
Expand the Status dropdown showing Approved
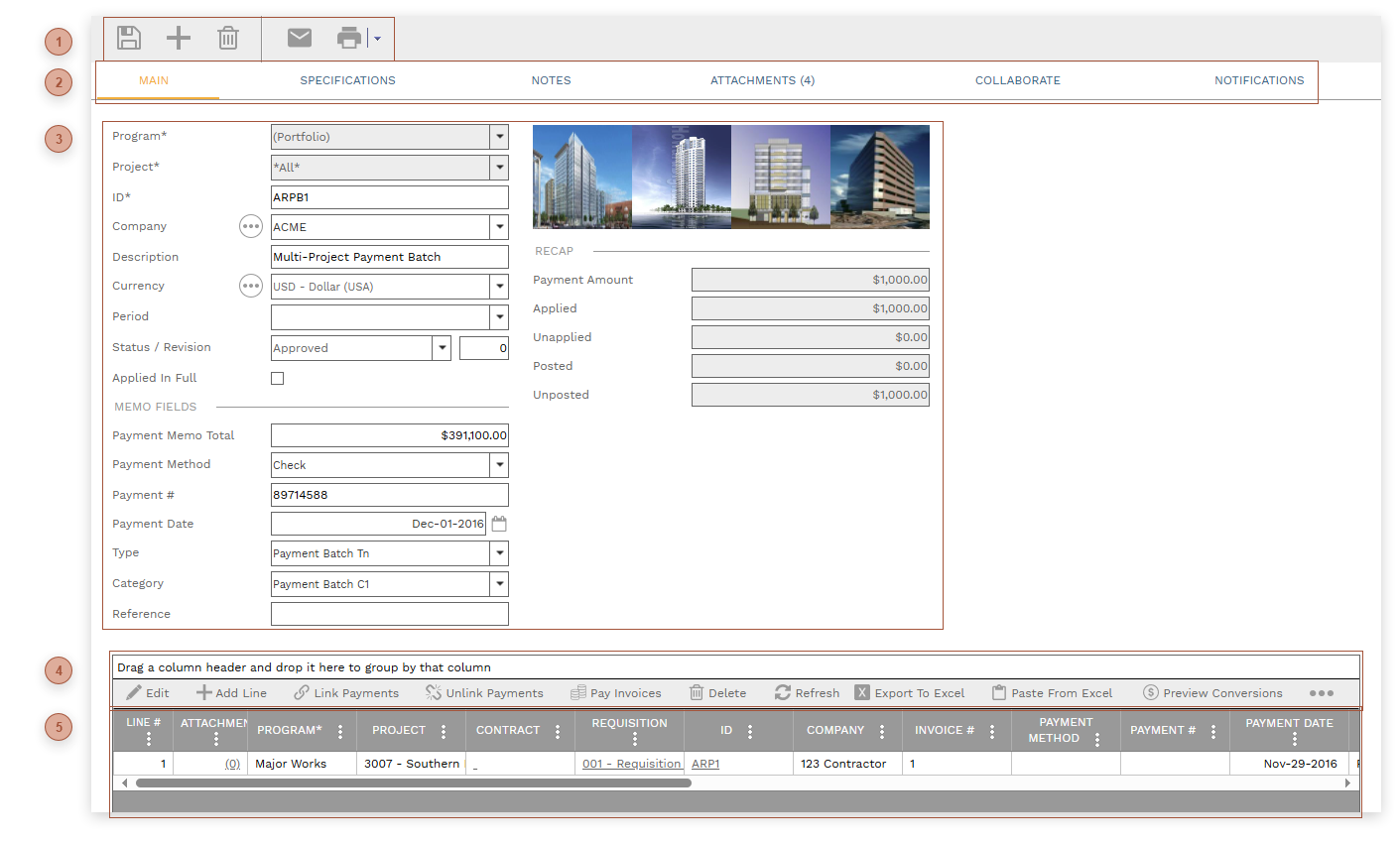[441, 347]
